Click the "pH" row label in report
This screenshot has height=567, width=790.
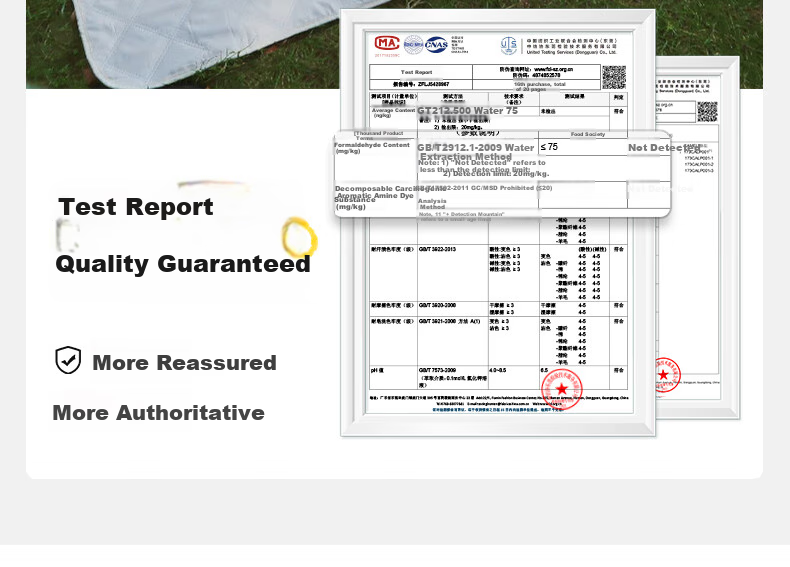pos(377,370)
